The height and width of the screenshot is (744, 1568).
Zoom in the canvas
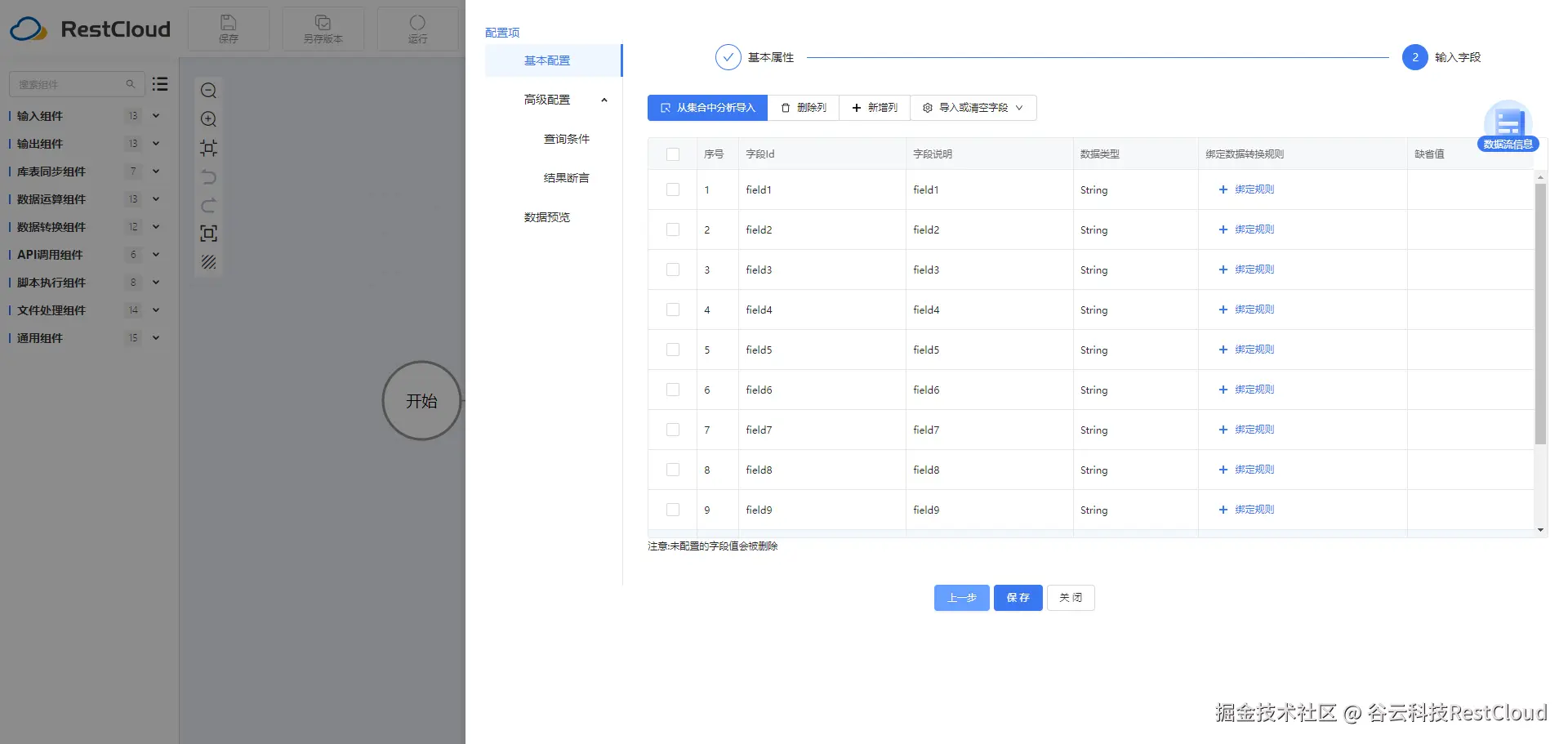pos(209,119)
